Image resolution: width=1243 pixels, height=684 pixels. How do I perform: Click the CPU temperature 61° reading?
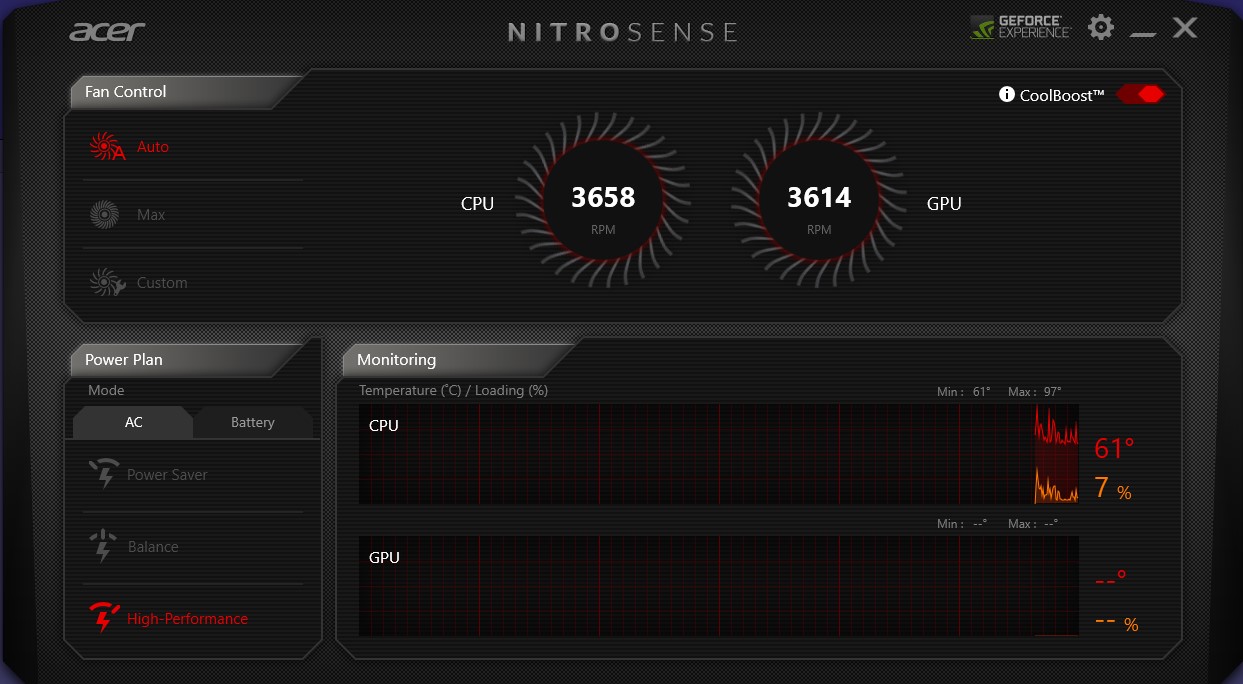(x=1114, y=448)
